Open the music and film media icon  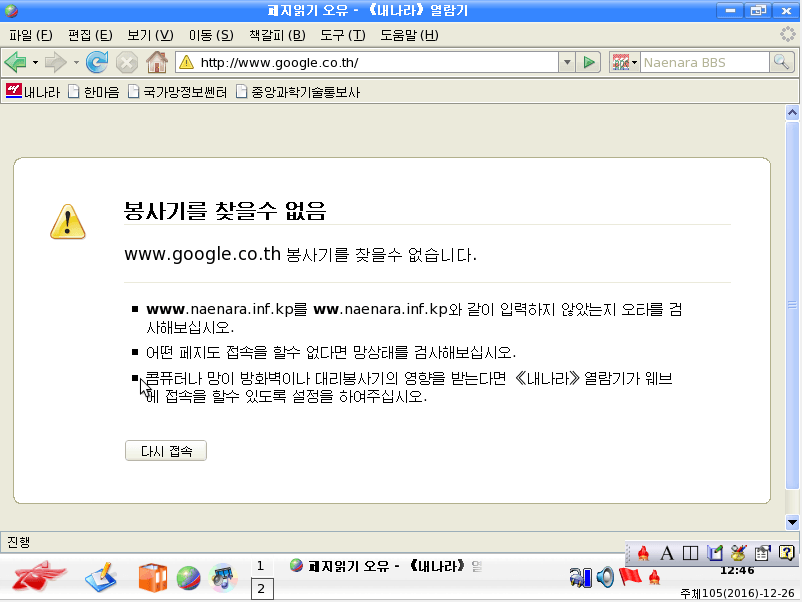(223, 577)
